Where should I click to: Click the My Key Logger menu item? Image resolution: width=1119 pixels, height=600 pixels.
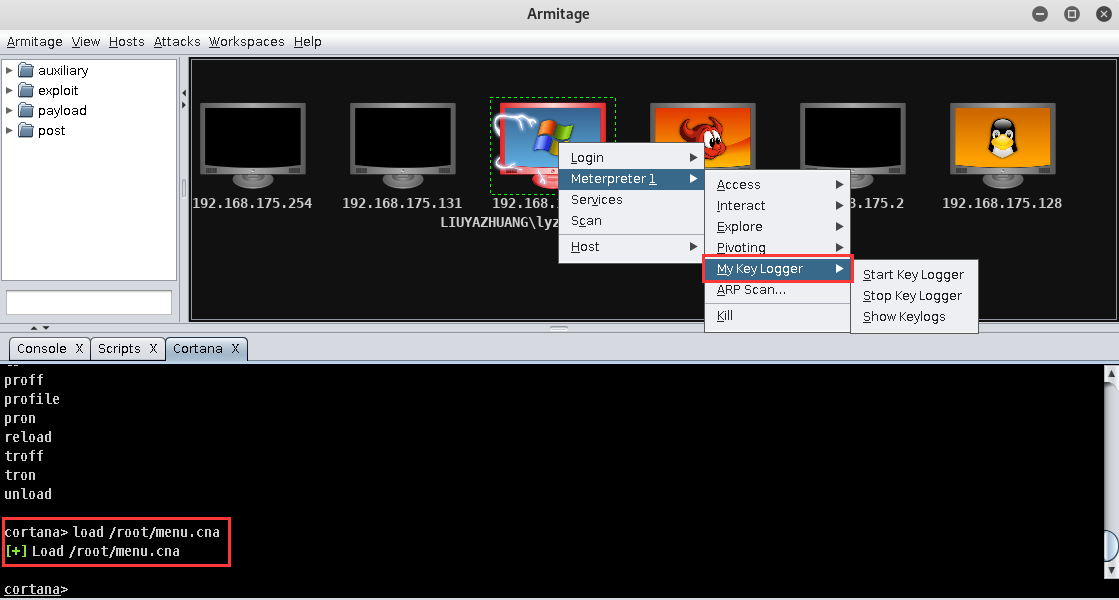[777, 268]
